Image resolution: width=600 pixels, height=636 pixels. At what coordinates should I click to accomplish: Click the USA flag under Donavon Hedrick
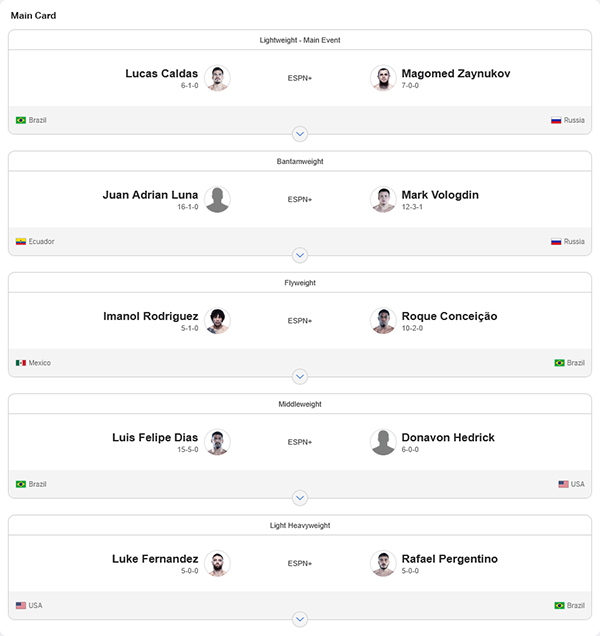[x=564, y=484]
